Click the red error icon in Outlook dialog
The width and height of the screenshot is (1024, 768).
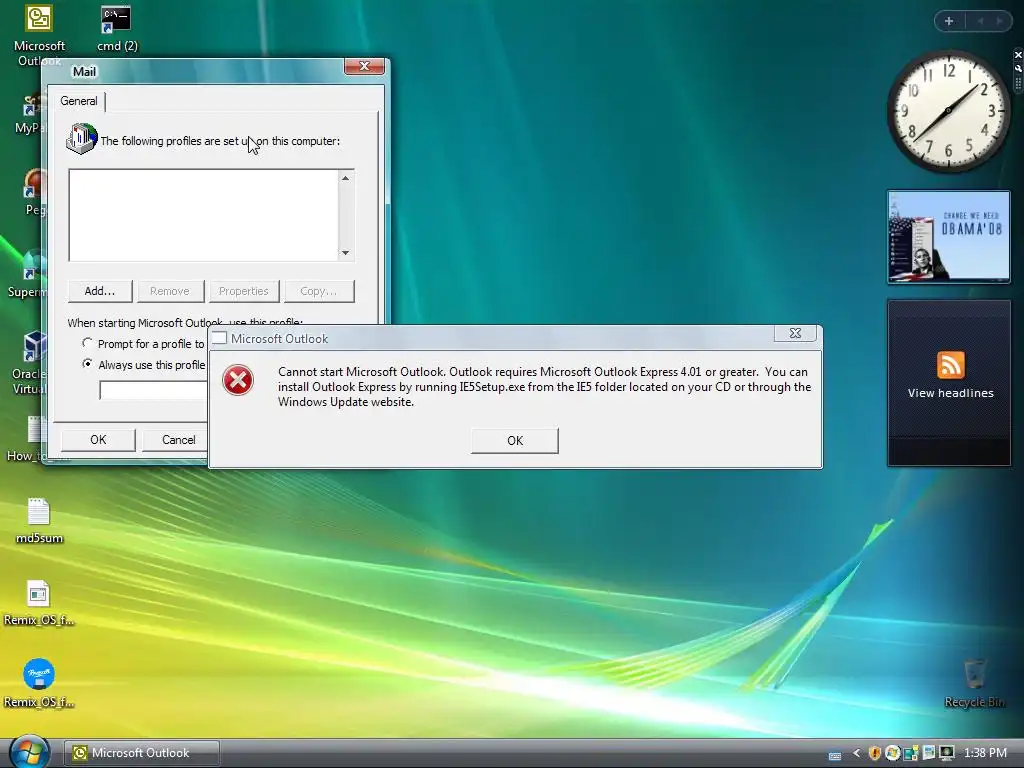click(x=238, y=380)
